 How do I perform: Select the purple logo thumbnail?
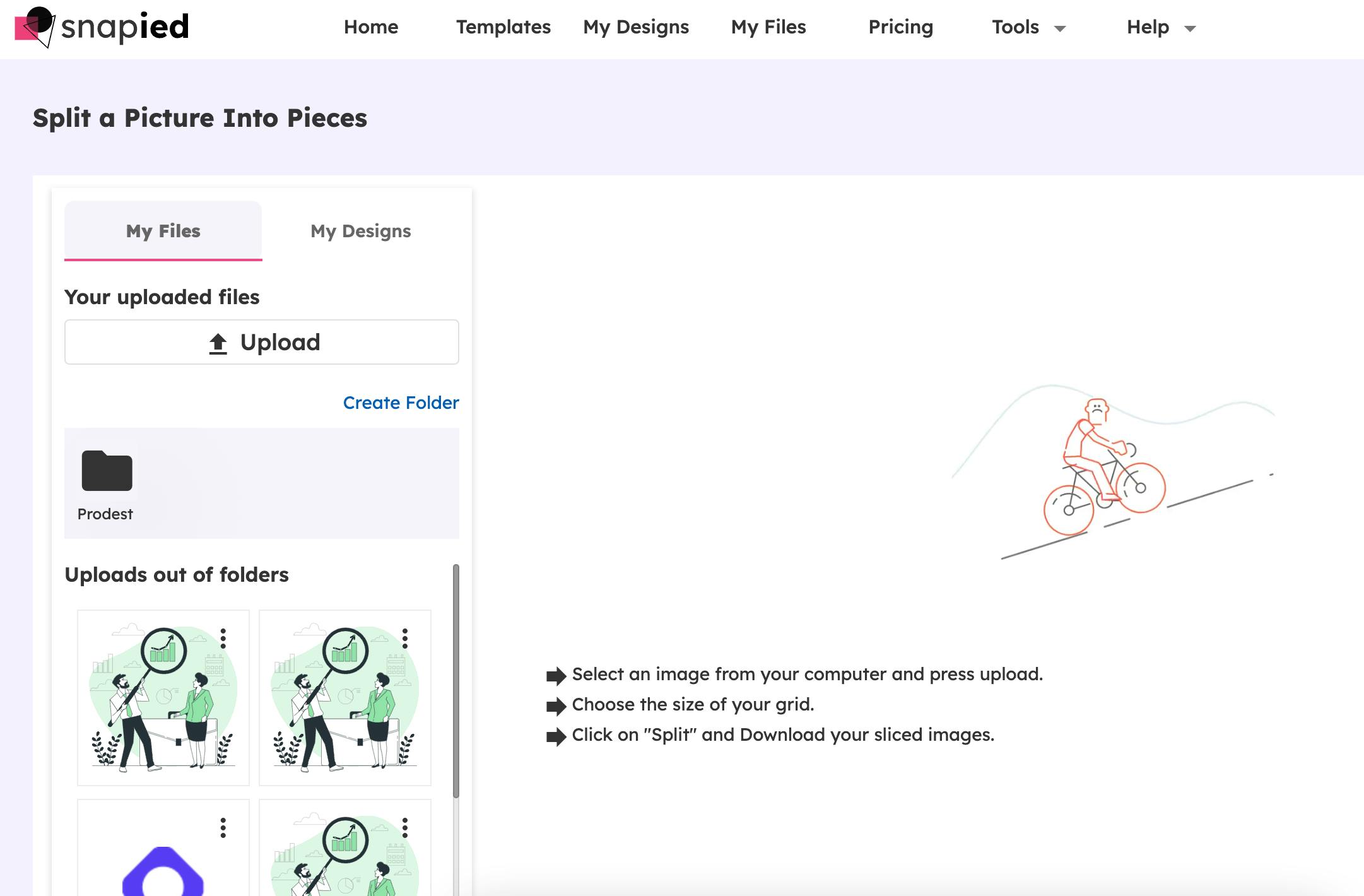tap(163, 848)
